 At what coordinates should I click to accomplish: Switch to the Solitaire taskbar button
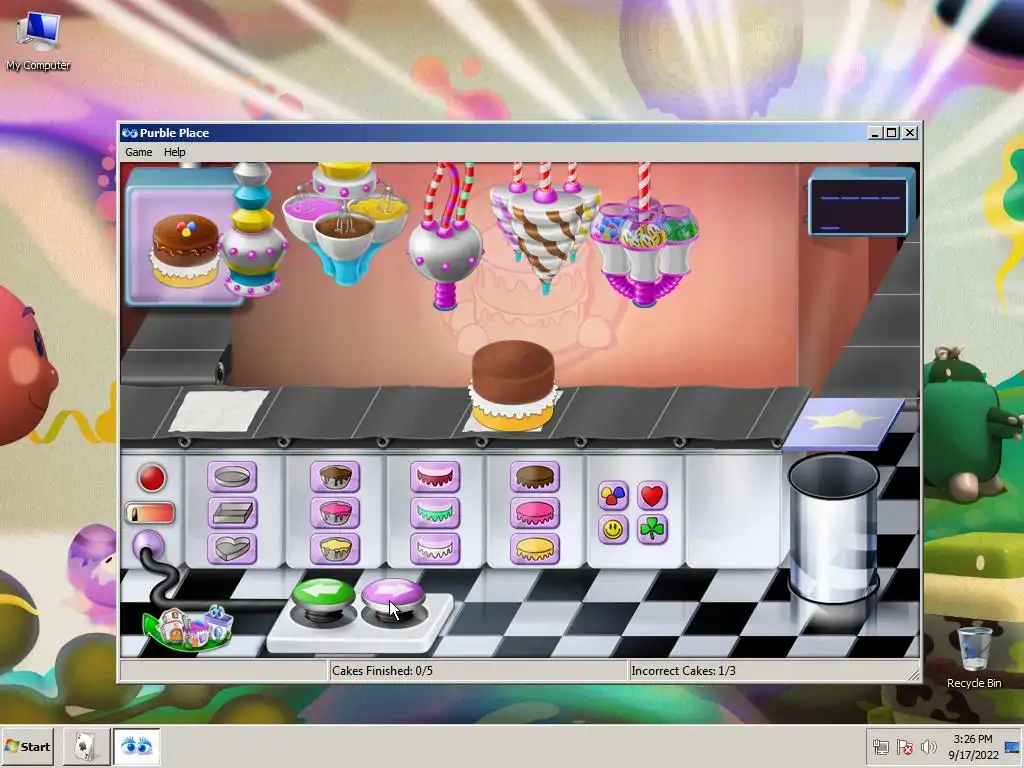pyautogui.click(x=86, y=746)
